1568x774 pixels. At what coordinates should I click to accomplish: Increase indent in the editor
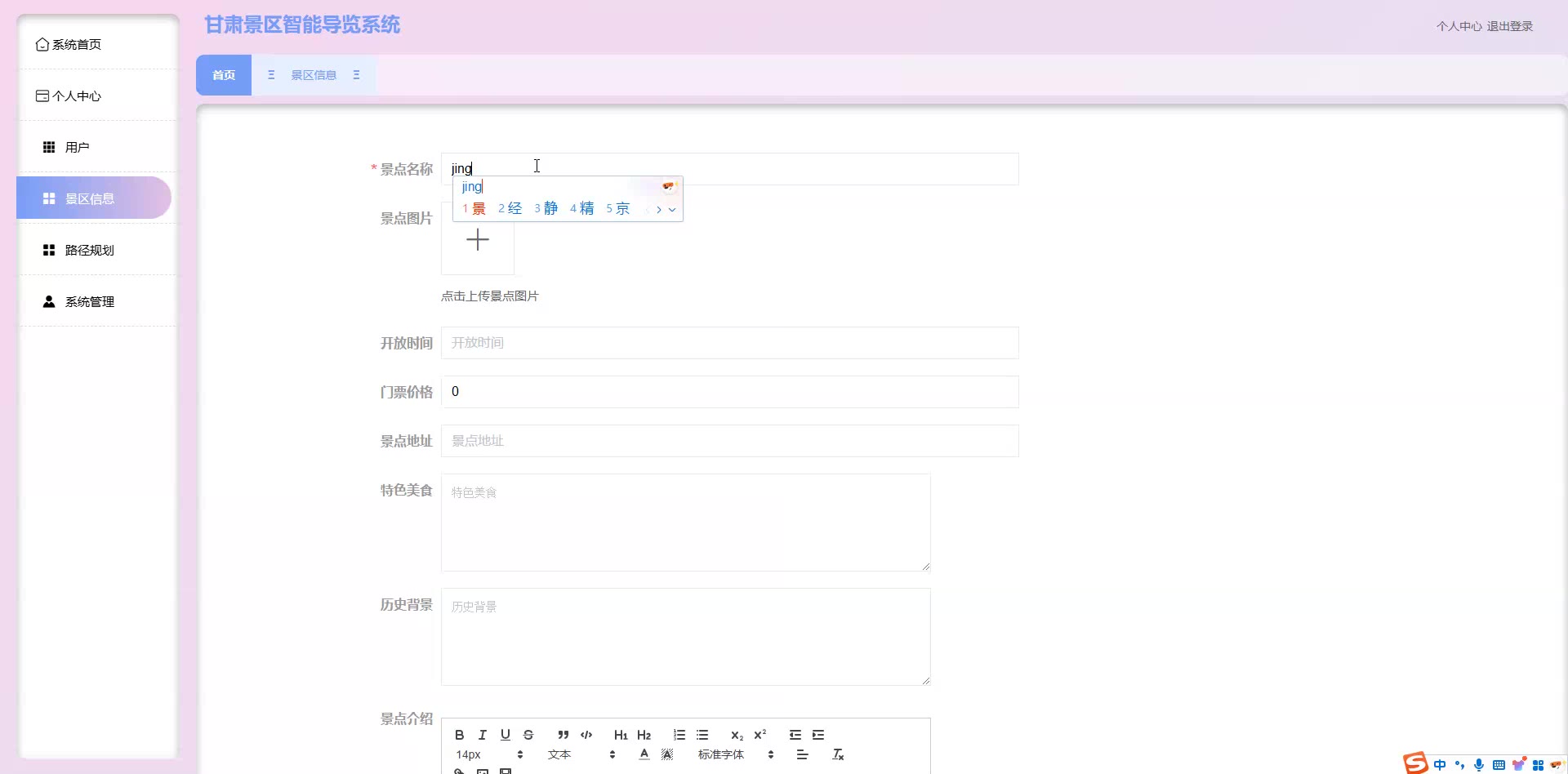point(818,735)
